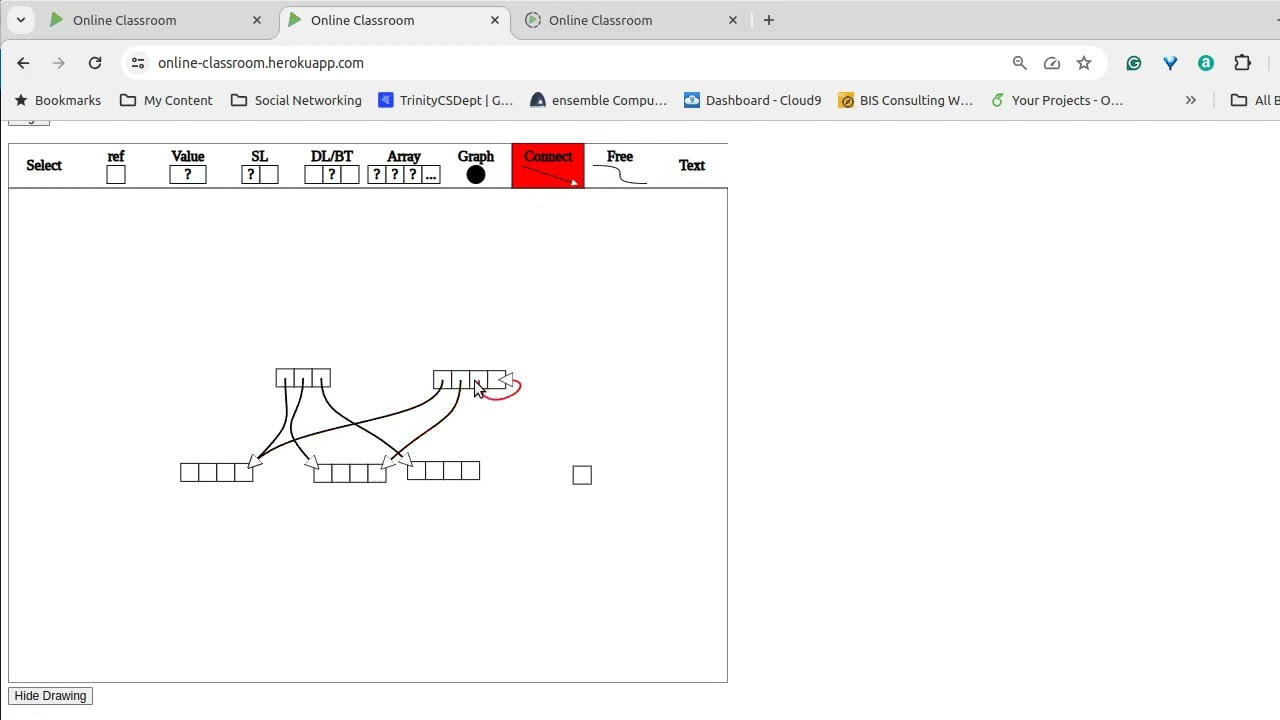Open the My Content bookmark folder
The height and width of the screenshot is (720, 1280).
point(166,100)
